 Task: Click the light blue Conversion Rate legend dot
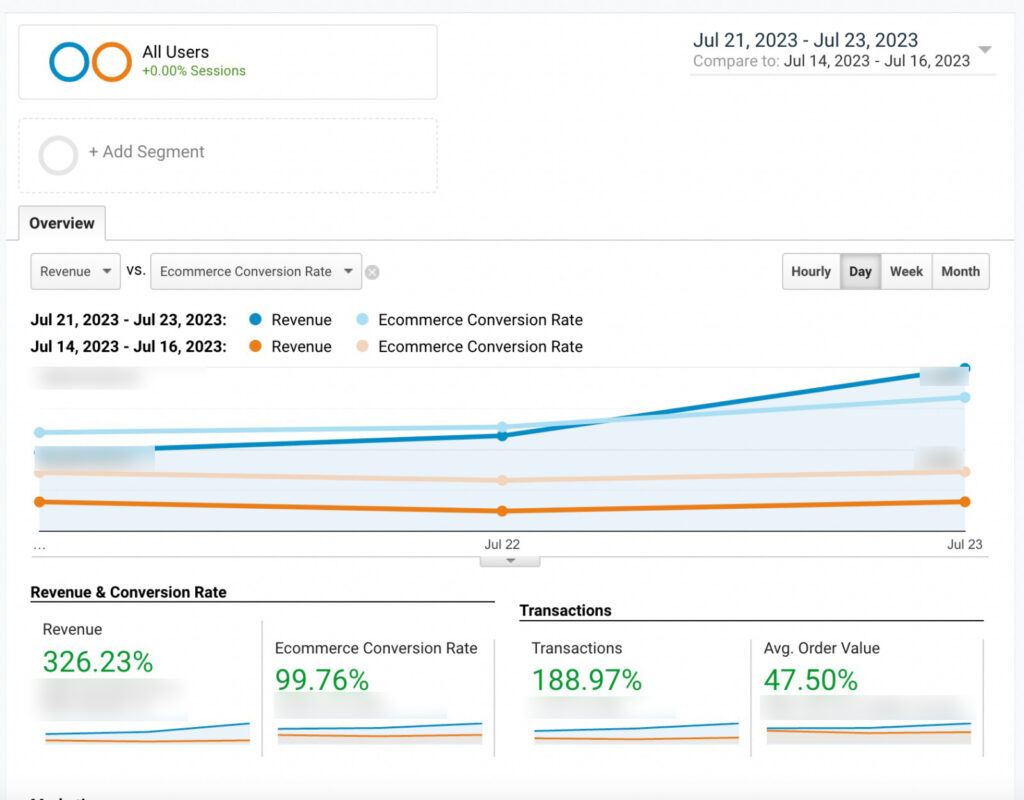(362, 320)
